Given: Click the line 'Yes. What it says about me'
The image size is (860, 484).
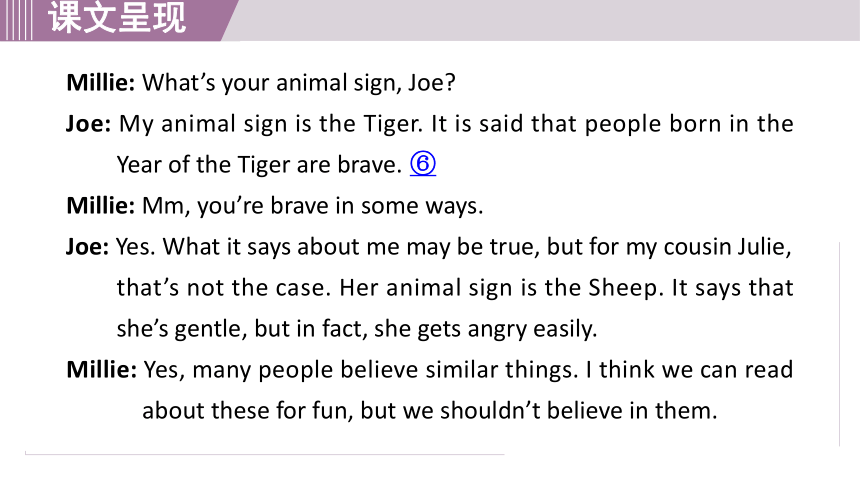Looking at the screenshot, I should click(x=454, y=247).
